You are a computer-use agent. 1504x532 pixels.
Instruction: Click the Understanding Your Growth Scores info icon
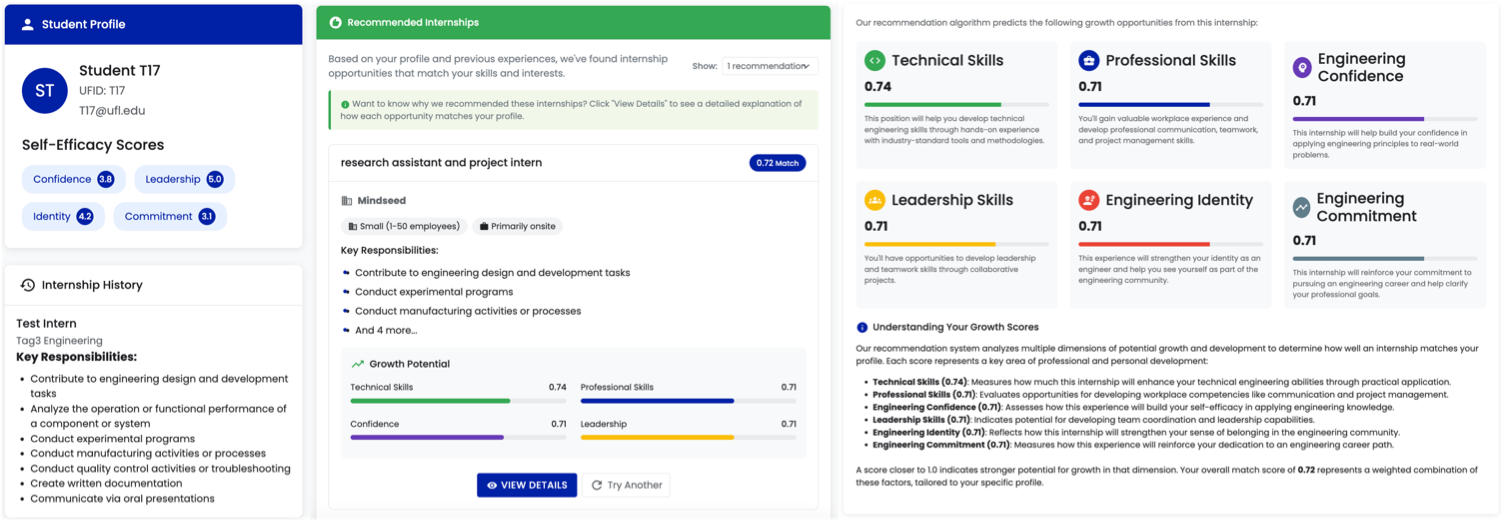(x=862, y=327)
